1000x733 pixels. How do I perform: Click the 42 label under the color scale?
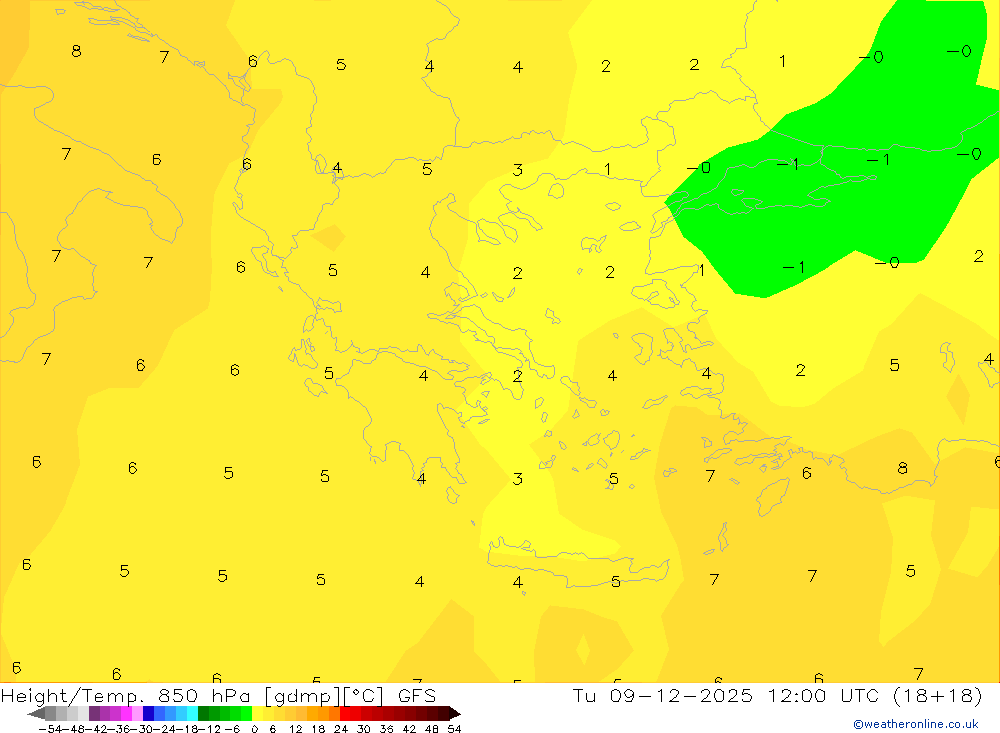click(409, 729)
